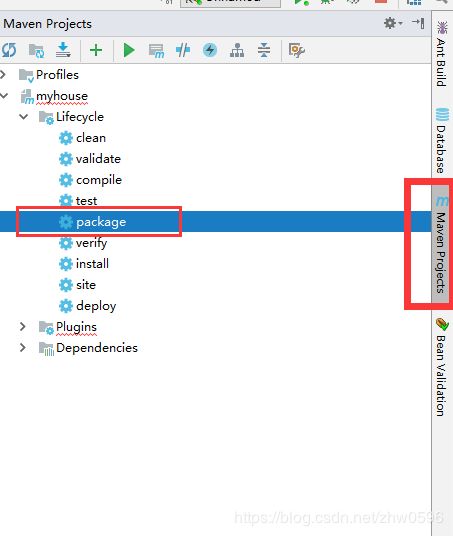
Task: Expand the Plugins node
Action: click(23, 326)
